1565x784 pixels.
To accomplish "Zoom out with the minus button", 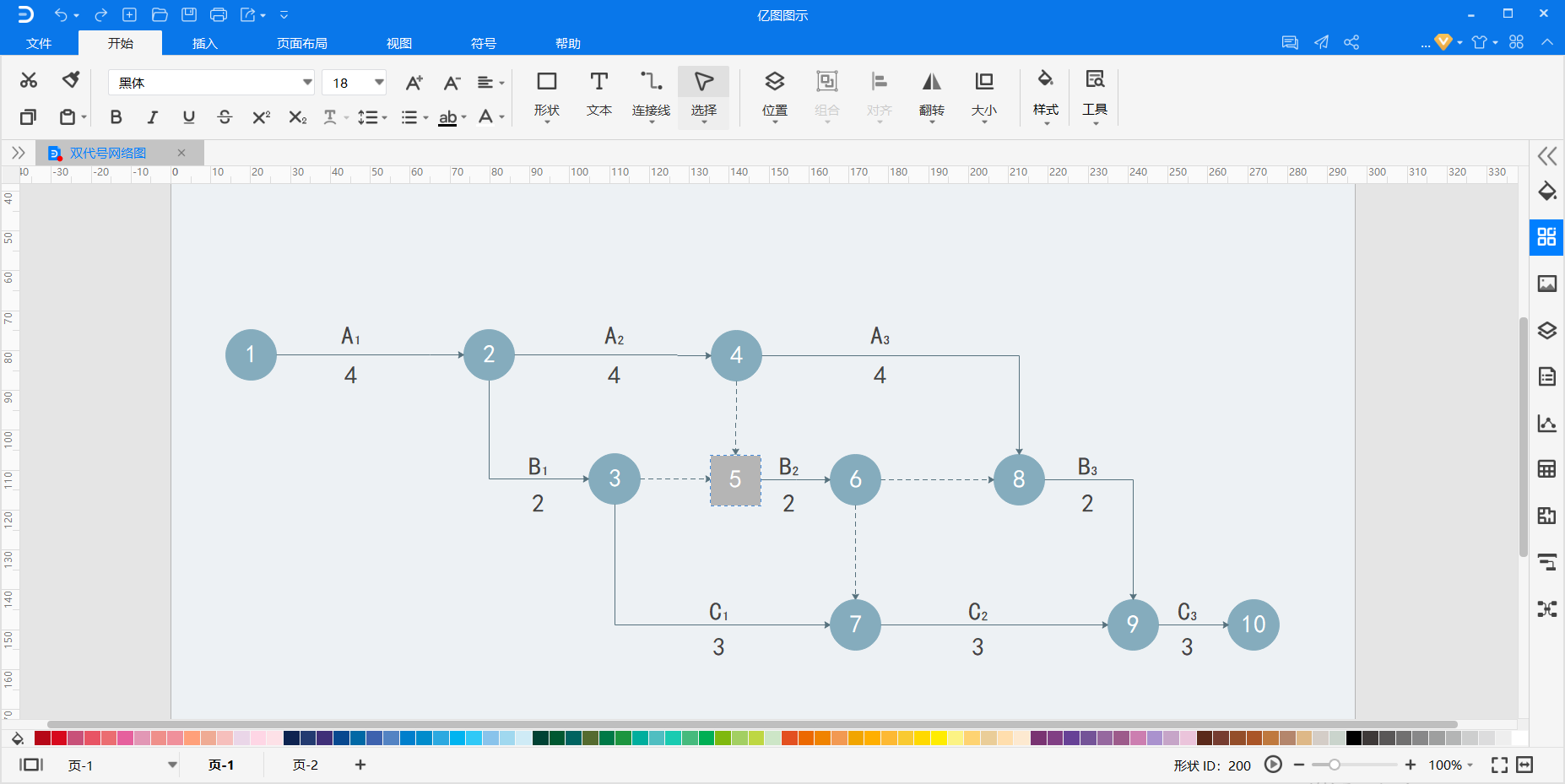I will click(x=1299, y=765).
